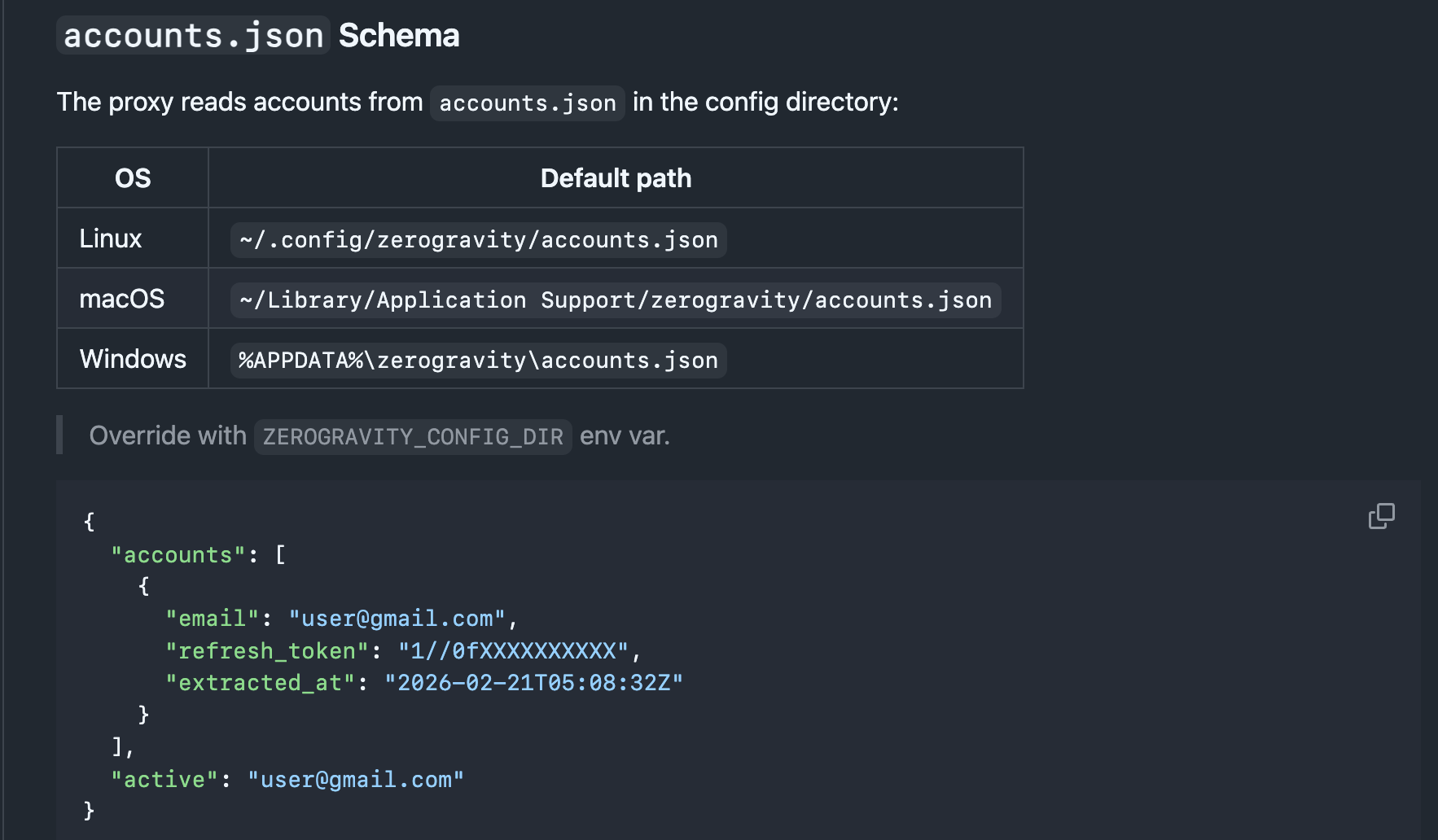This screenshot has height=840, width=1438.
Task: Click the extracted_at timestamp value
Action: (534, 683)
